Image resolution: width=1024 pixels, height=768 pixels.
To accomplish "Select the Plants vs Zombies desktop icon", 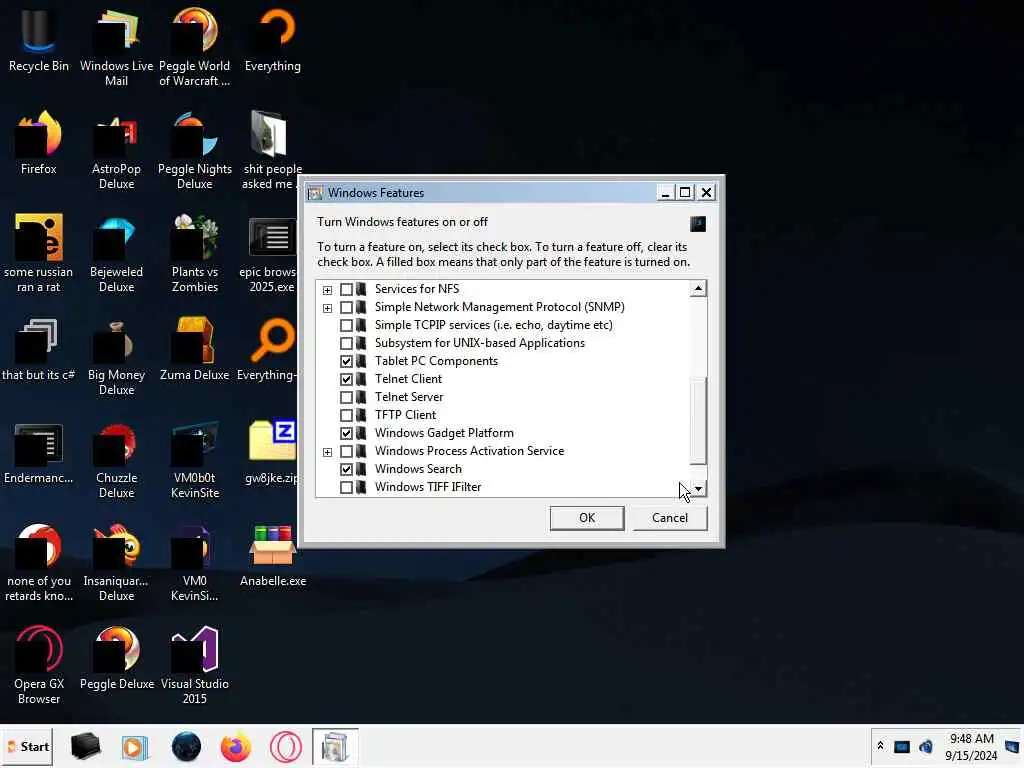I will [194, 253].
